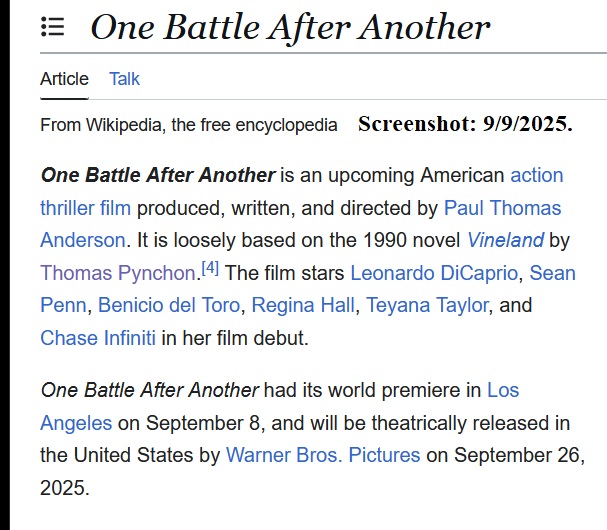
Task: Follow the Warner Bros. Pictures link
Action: (x=323, y=455)
